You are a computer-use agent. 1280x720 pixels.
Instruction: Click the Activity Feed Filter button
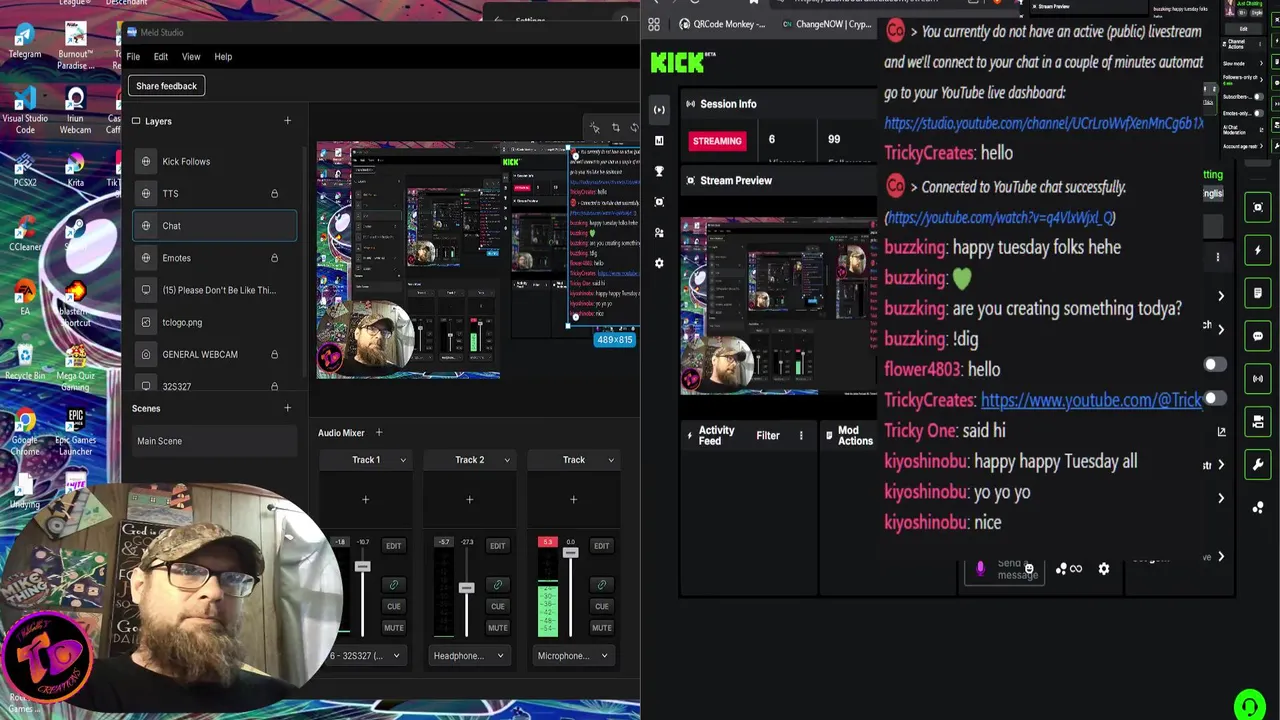tap(768, 436)
